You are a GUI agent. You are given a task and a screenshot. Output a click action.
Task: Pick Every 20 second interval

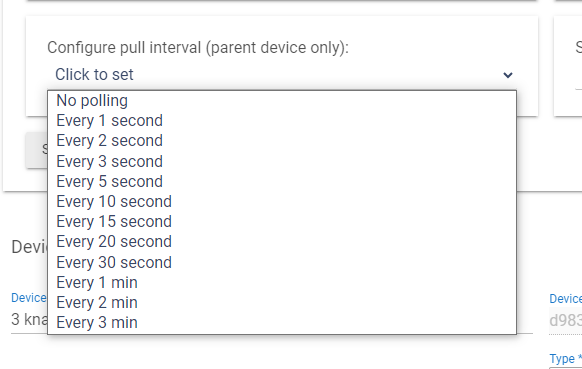282,242
